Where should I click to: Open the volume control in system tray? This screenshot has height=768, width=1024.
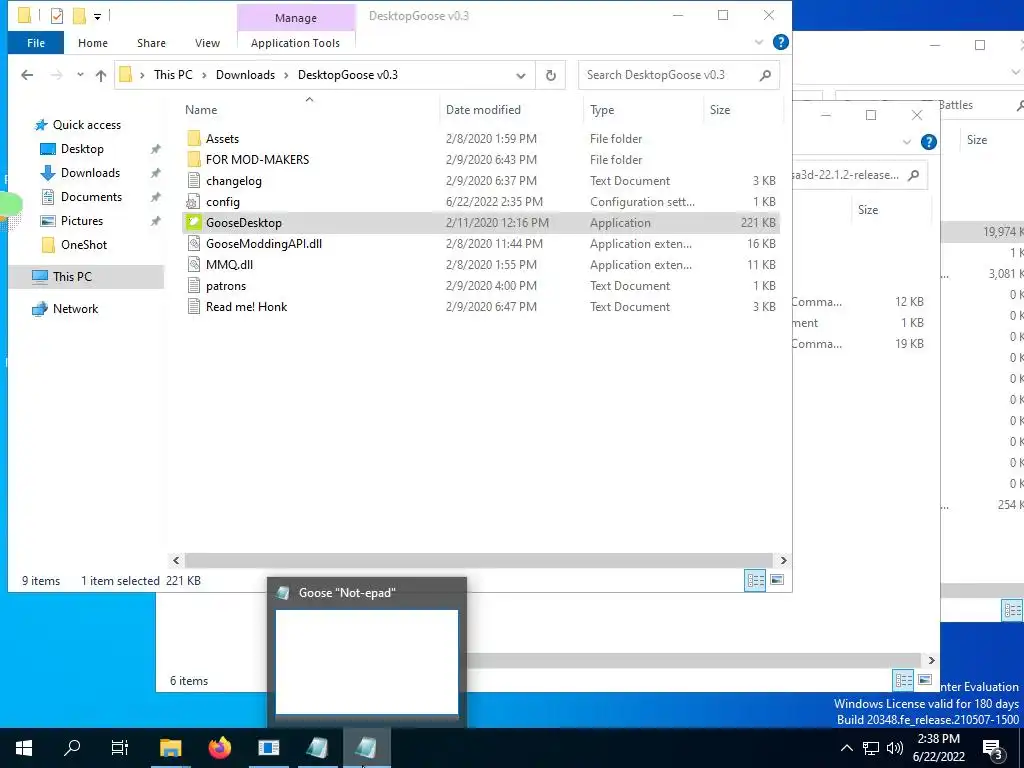click(895, 748)
